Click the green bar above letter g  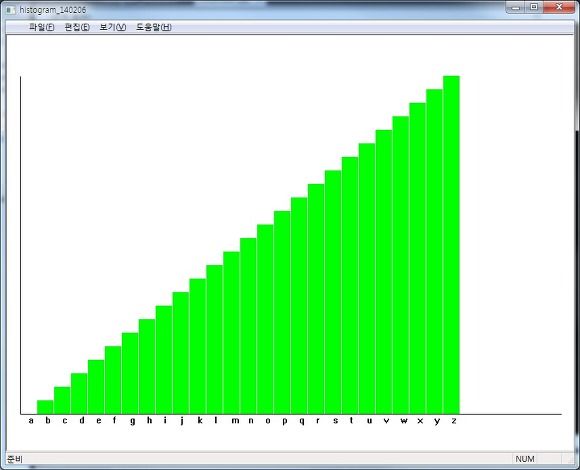(130, 373)
